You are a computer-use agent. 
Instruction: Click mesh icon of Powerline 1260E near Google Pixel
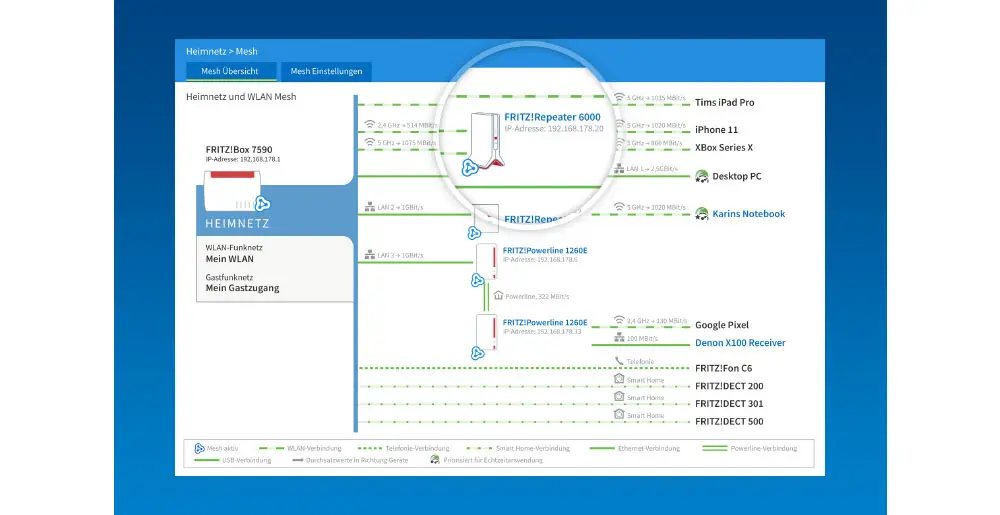click(477, 353)
